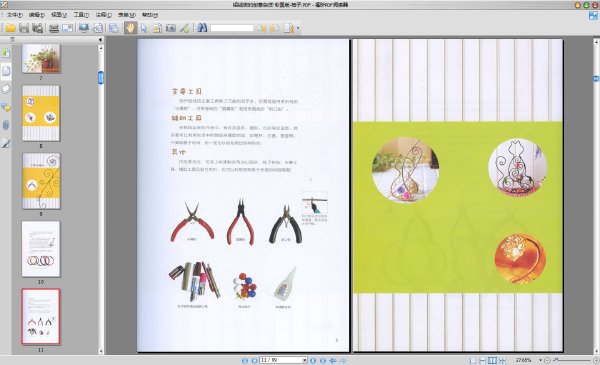Click the thumbnail panel scrollbar handle

click(101, 78)
